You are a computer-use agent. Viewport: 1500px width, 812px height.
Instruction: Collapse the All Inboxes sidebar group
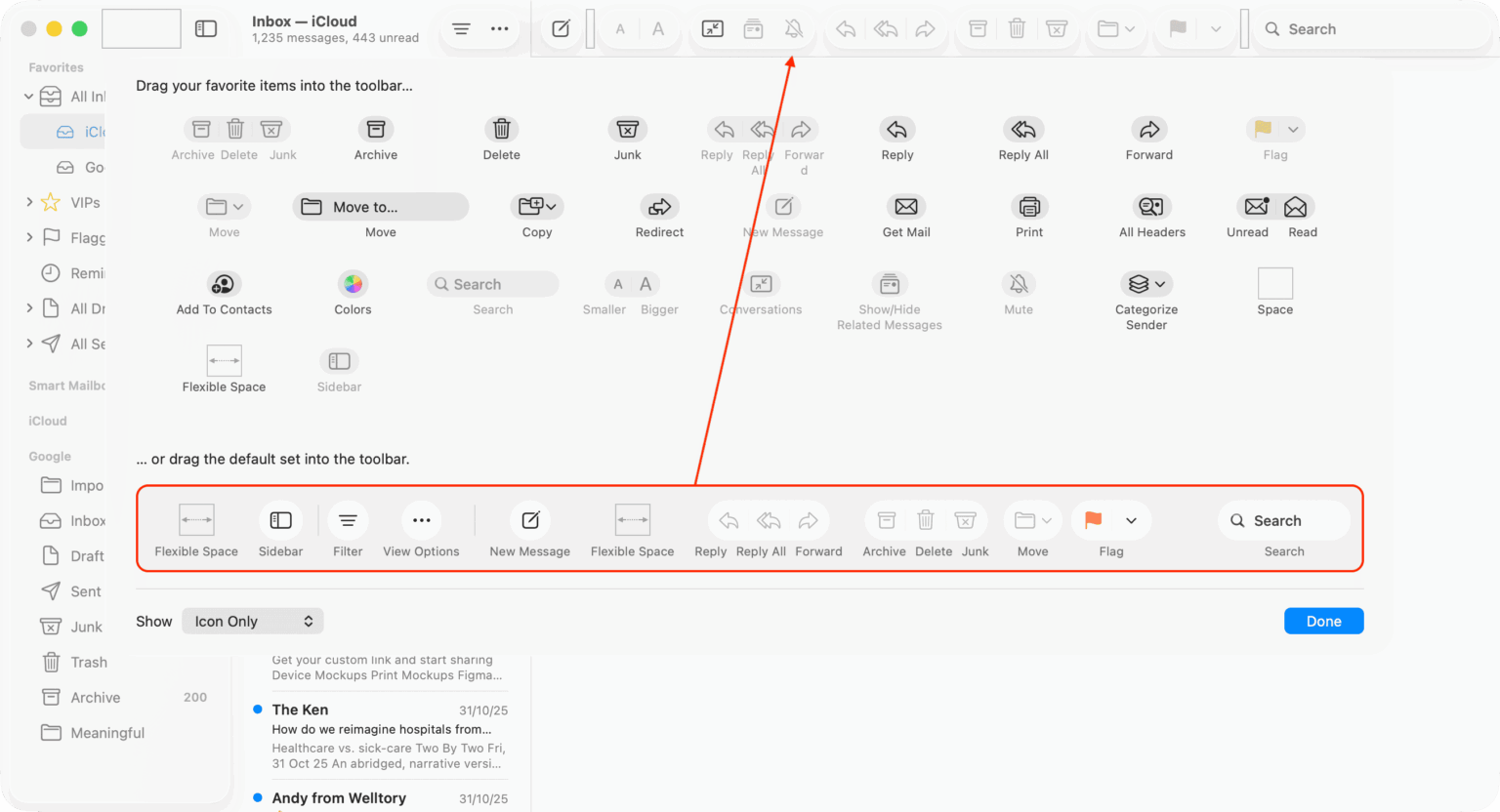(29, 97)
